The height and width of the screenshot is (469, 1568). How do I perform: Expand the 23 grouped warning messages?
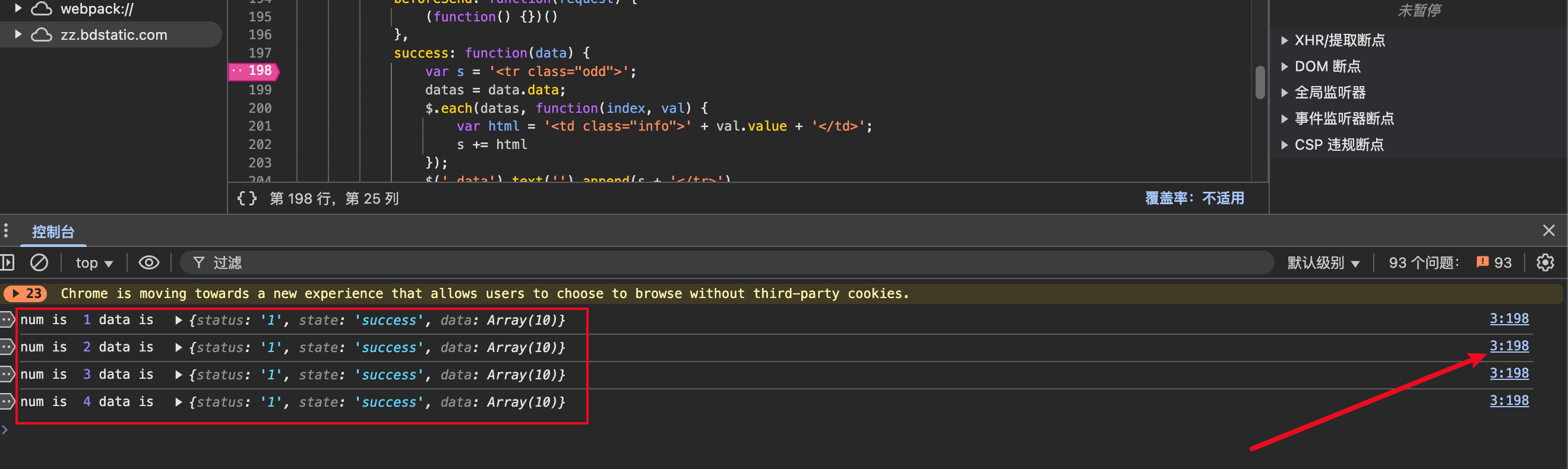pos(25,294)
